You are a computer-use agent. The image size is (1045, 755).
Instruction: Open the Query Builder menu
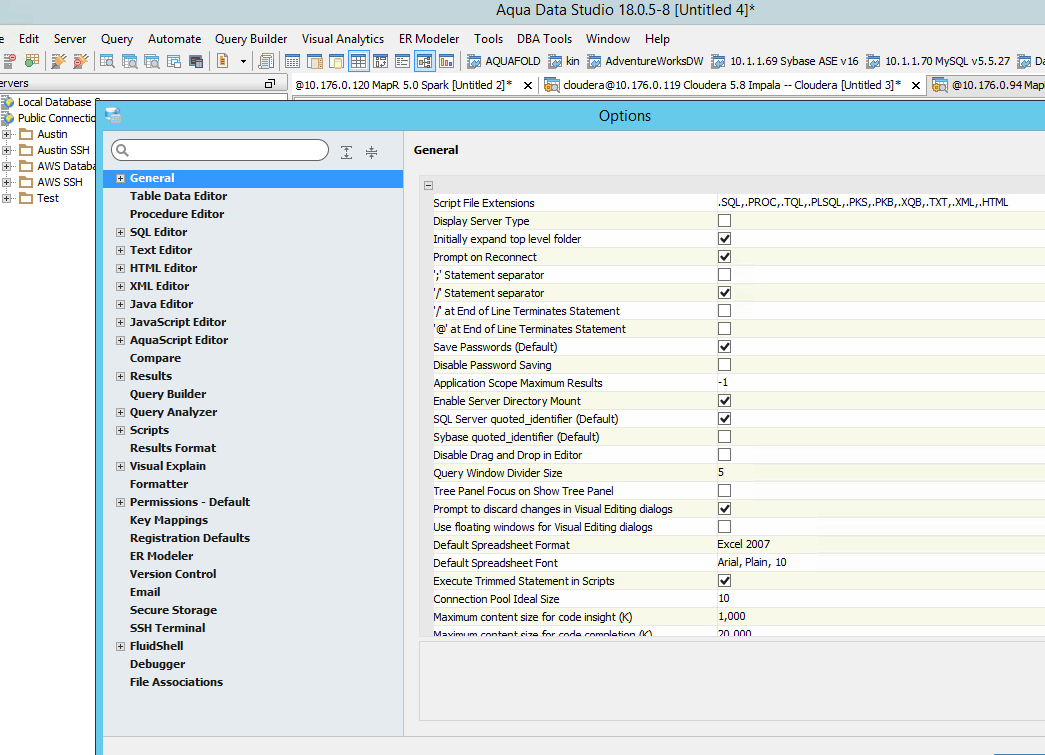tap(251, 39)
